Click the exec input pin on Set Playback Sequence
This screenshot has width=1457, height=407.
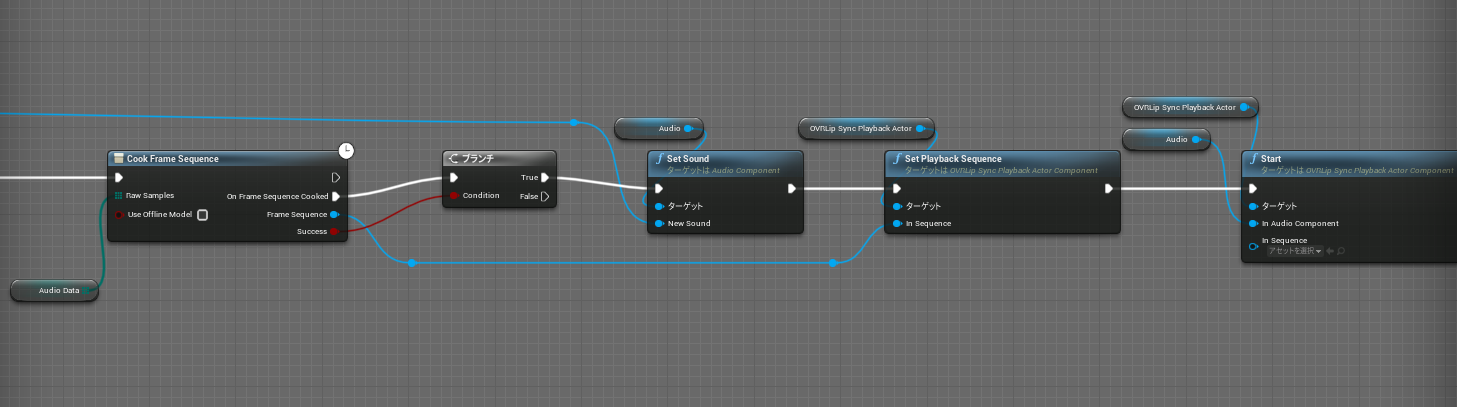[x=897, y=187]
